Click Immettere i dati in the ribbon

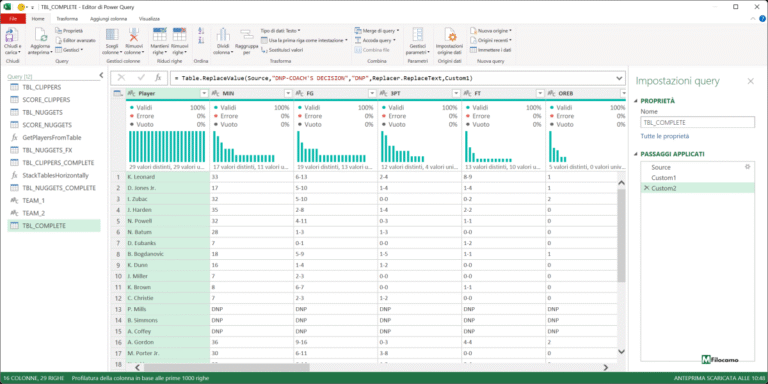pyautogui.click(x=491, y=50)
